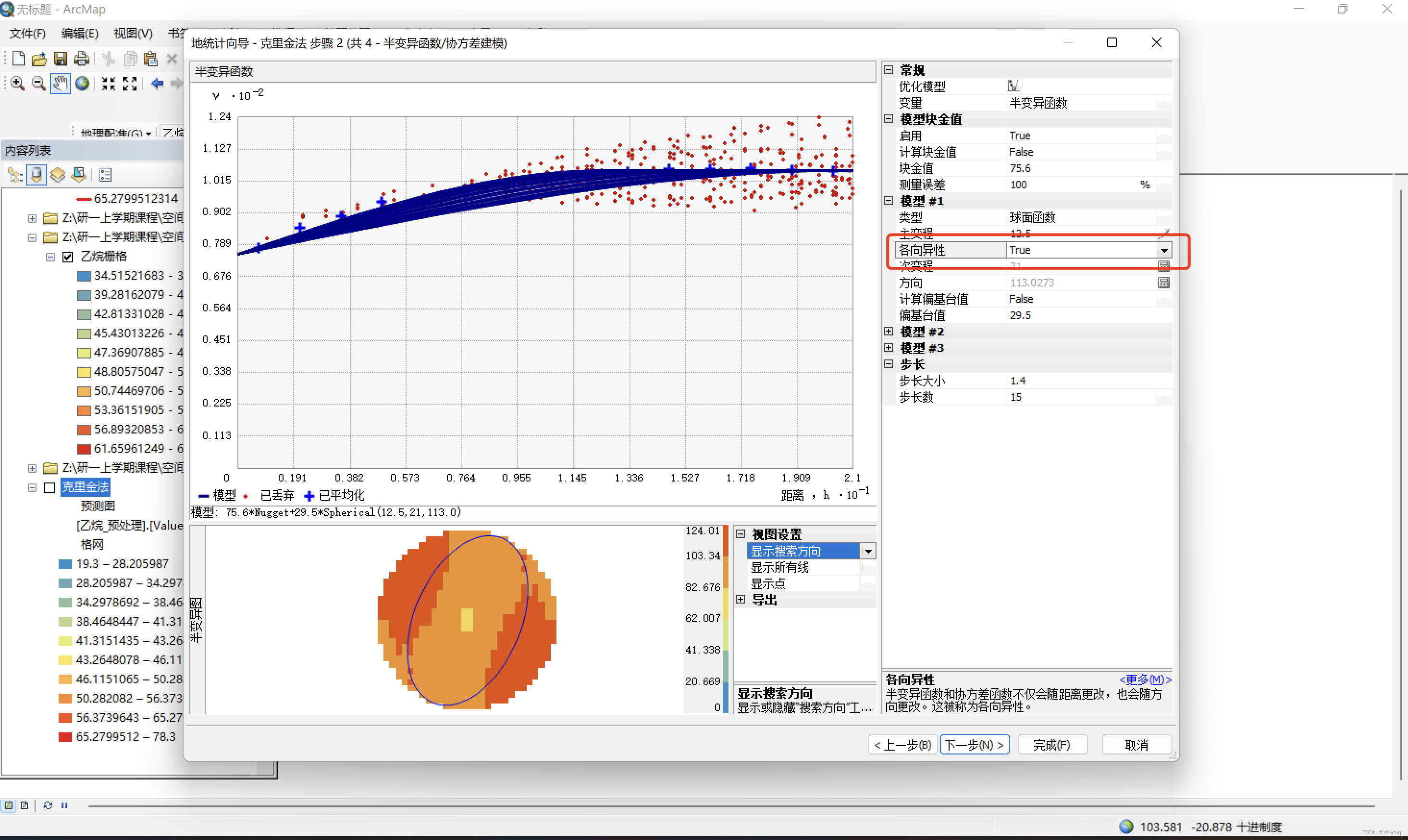Create a new map document
The image size is (1408, 840).
[x=18, y=58]
